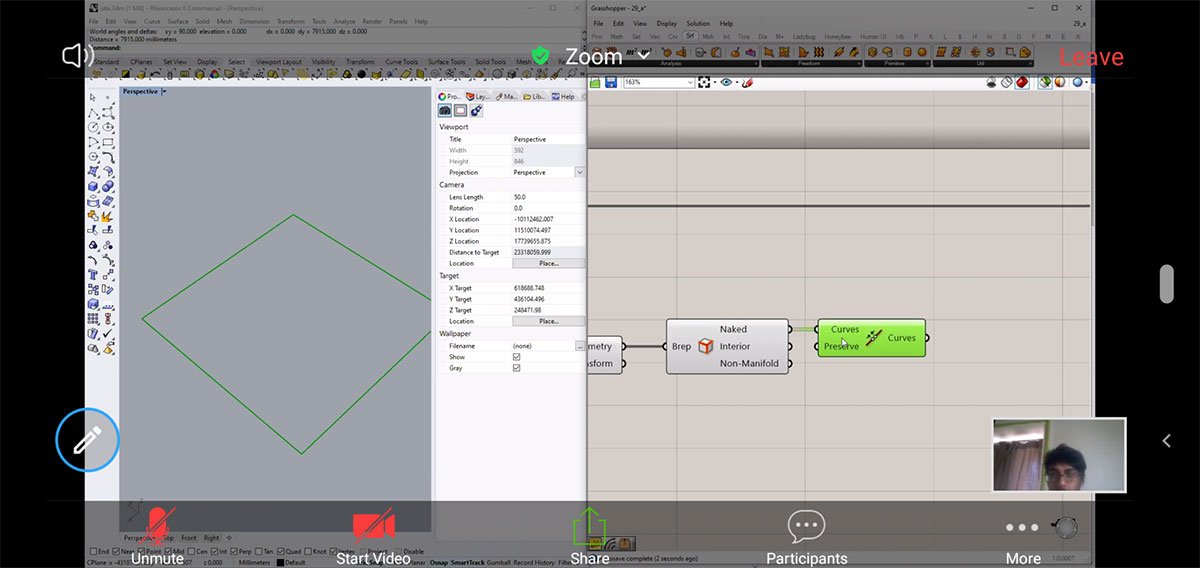
Task: Click the Brep Edges component icon
Action: pyautogui.click(x=705, y=346)
